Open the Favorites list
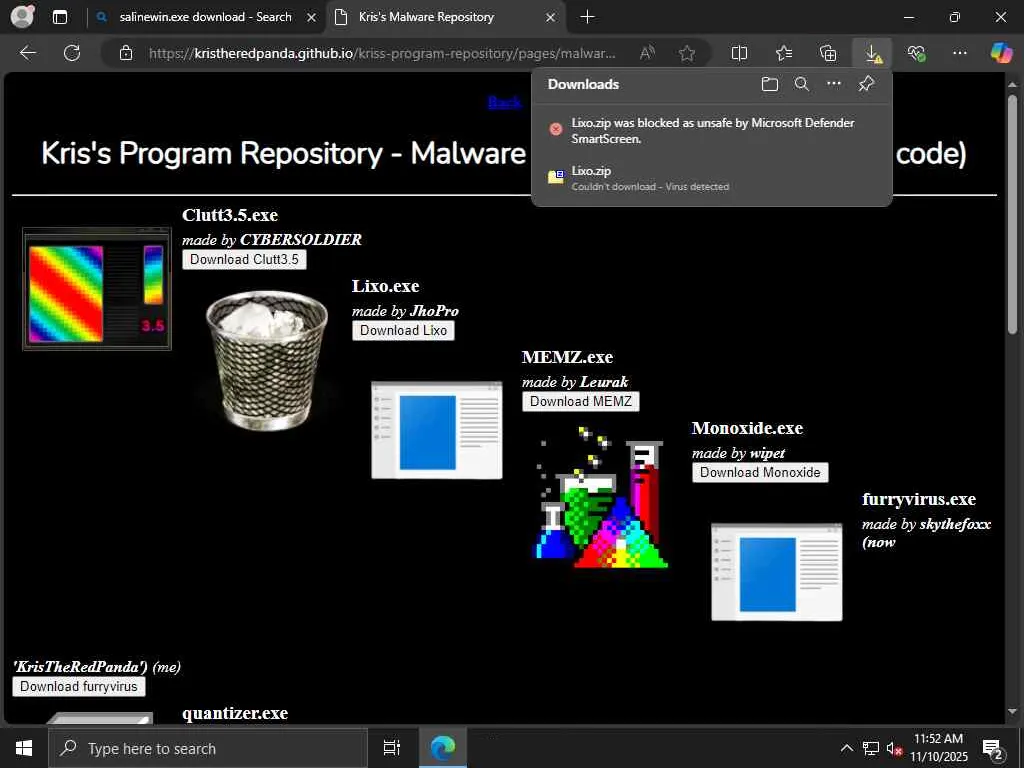Image resolution: width=1024 pixels, height=768 pixels. point(784,53)
